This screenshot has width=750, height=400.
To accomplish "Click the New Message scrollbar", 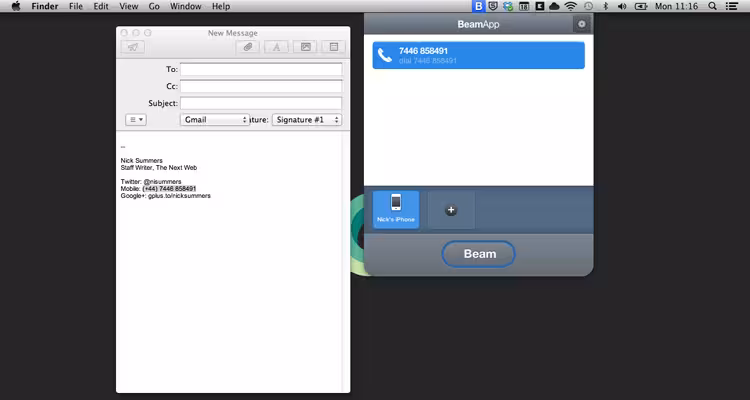I will tap(346, 262).
